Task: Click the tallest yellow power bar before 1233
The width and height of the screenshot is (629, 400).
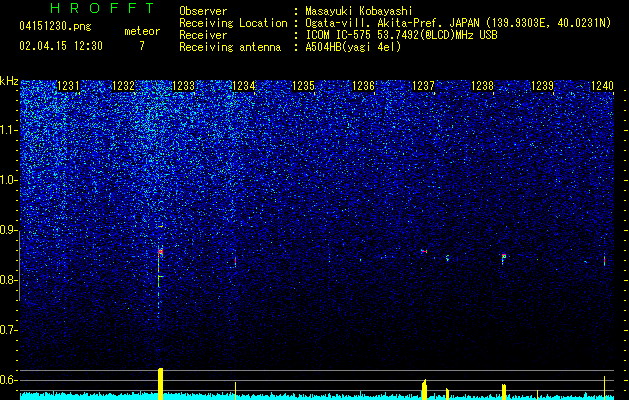Action: point(160,384)
